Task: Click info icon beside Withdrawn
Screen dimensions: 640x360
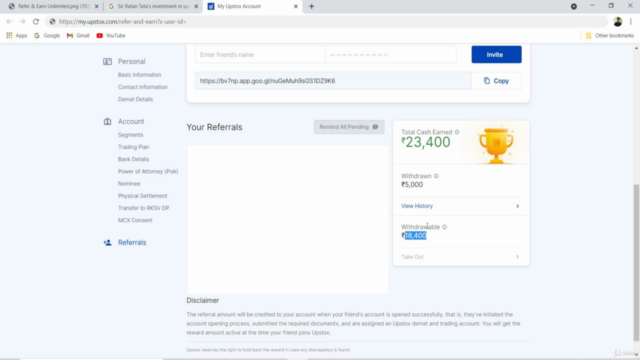Action: pyautogui.click(x=436, y=176)
